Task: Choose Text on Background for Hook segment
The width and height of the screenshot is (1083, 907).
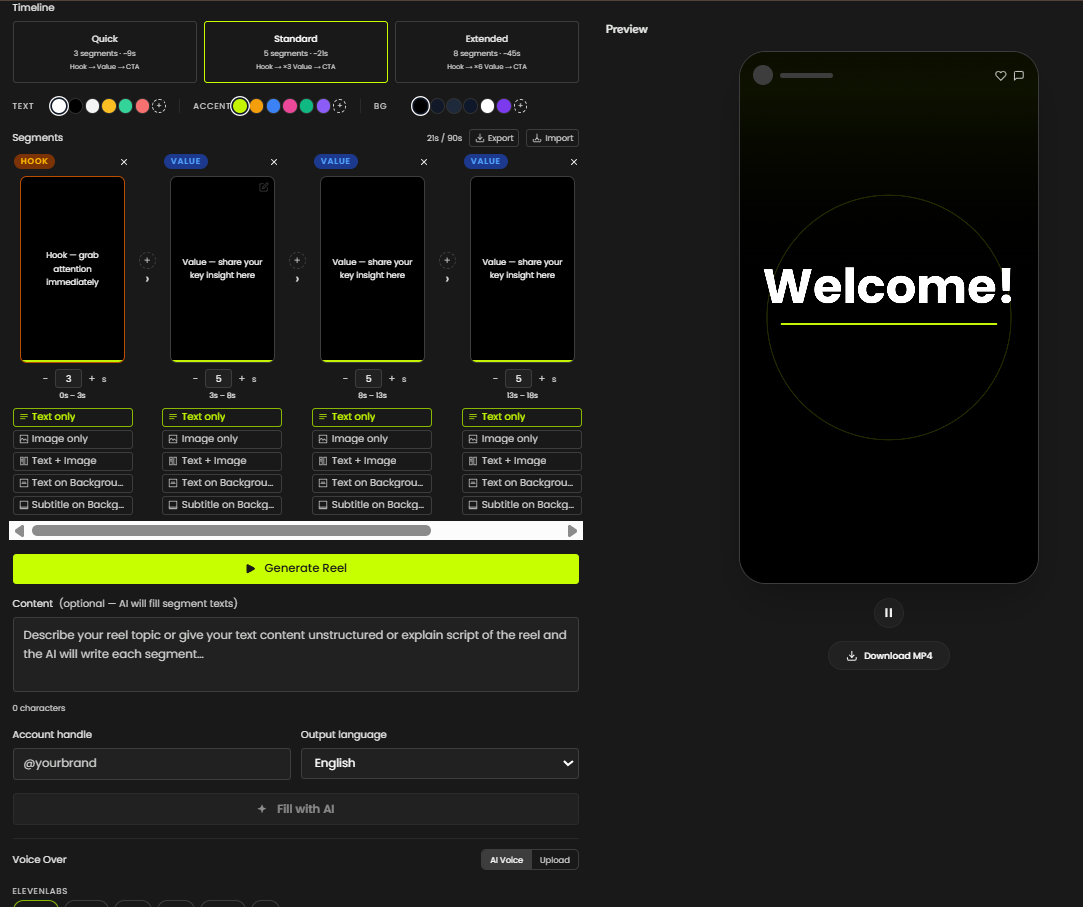Action: click(x=73, y=483)
